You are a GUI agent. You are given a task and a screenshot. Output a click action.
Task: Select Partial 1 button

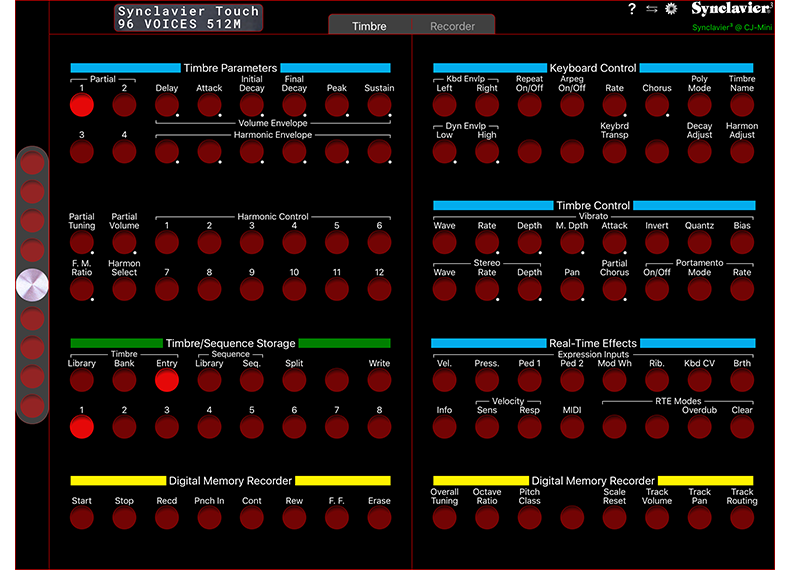(x=82, y=105)
